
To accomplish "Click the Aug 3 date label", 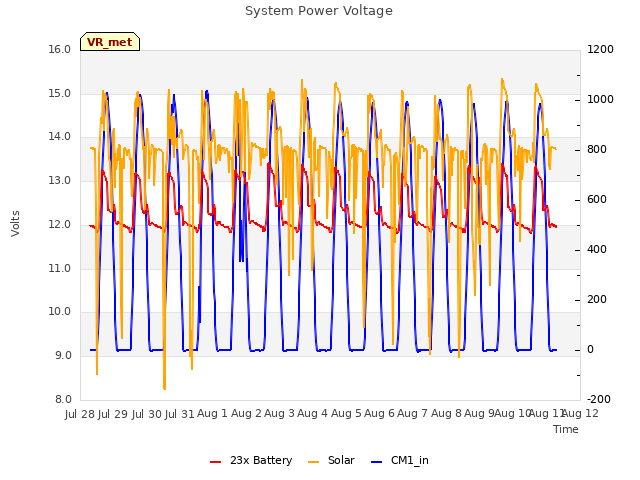I will [279, 414].
